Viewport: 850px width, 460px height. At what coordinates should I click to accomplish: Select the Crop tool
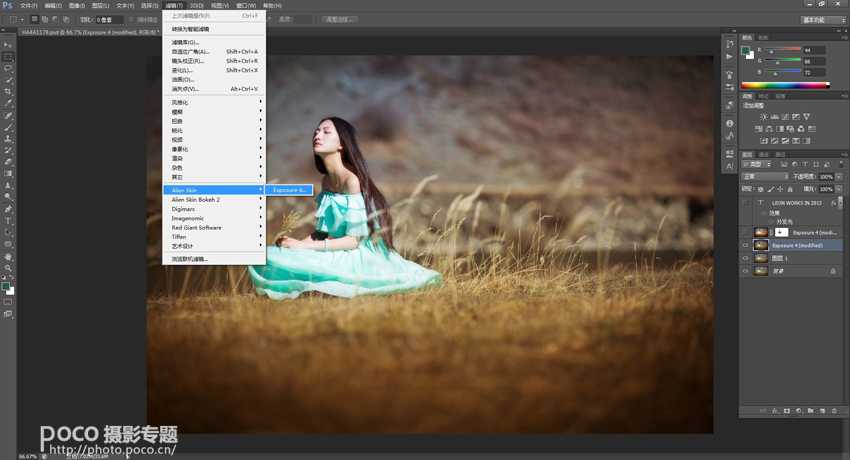tap(8, 92)
